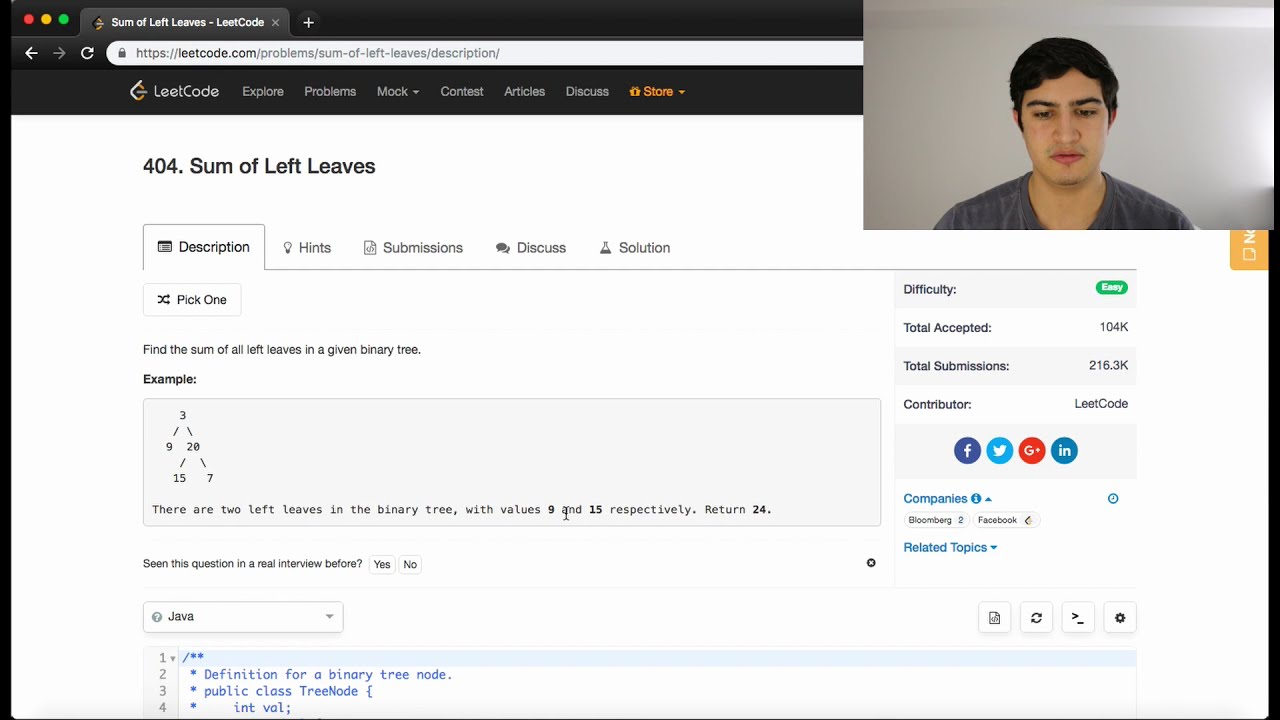
Task: Switch to the Hints tab
Action: (x=307, y=248)
